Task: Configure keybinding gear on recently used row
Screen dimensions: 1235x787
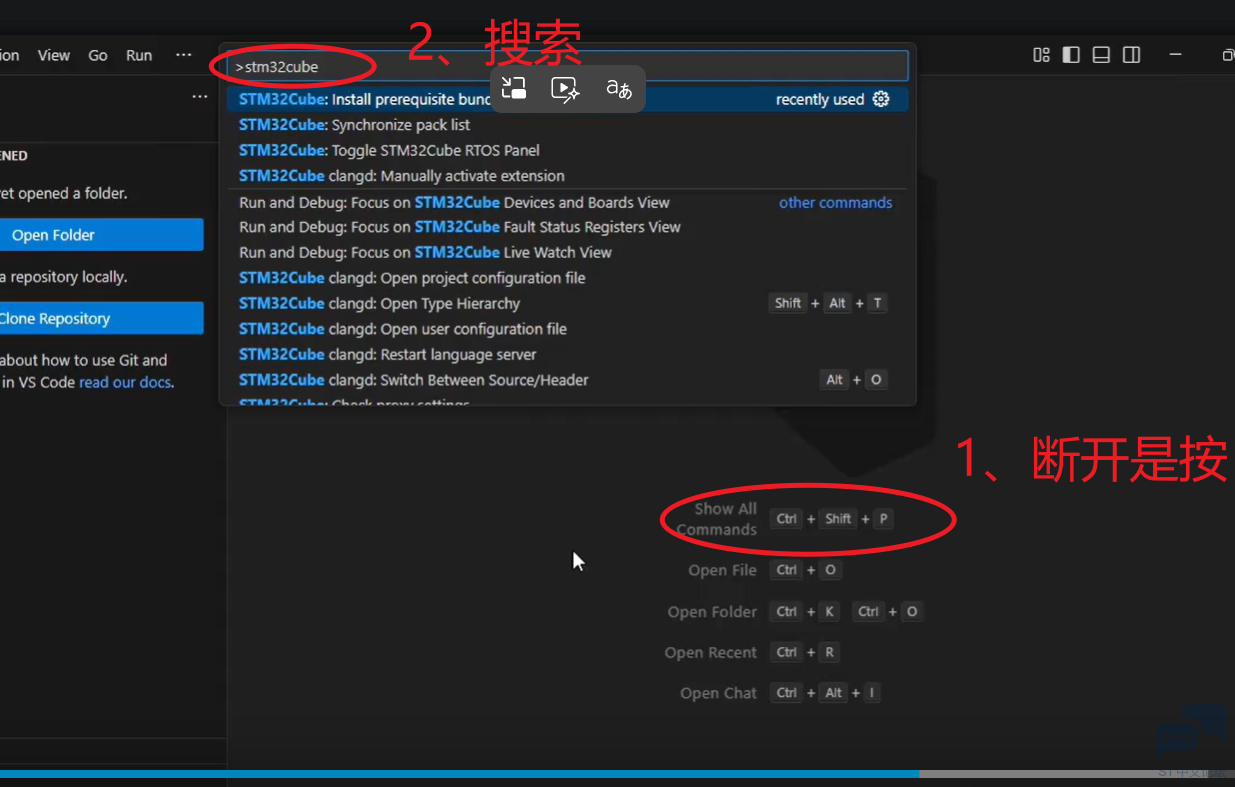Action: (881, 99)
